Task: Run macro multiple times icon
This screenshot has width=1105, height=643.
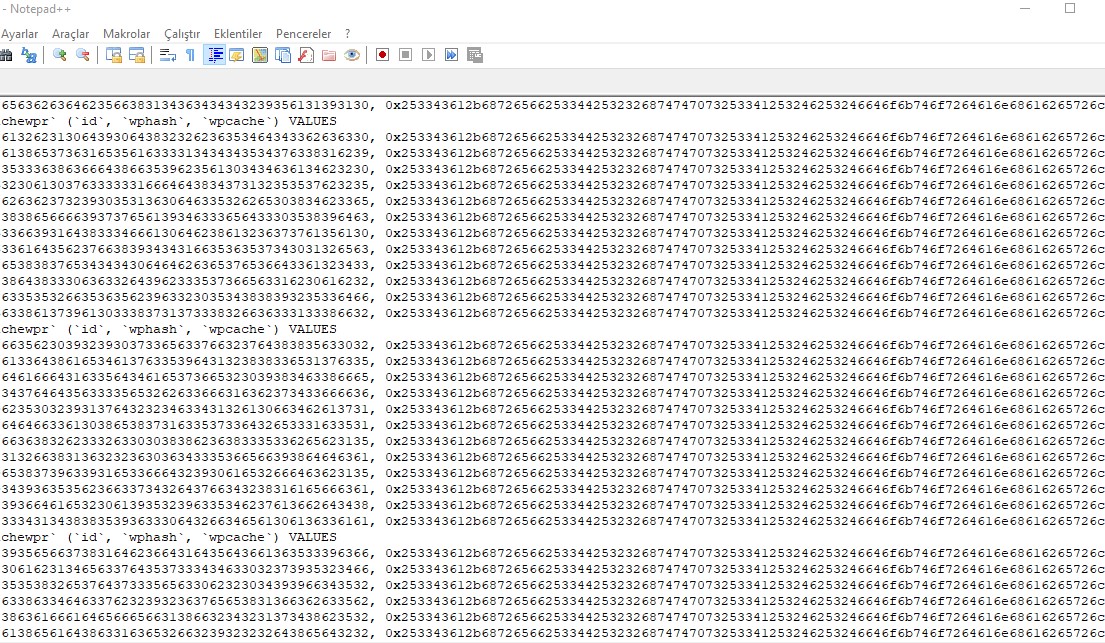Action: 452,55
